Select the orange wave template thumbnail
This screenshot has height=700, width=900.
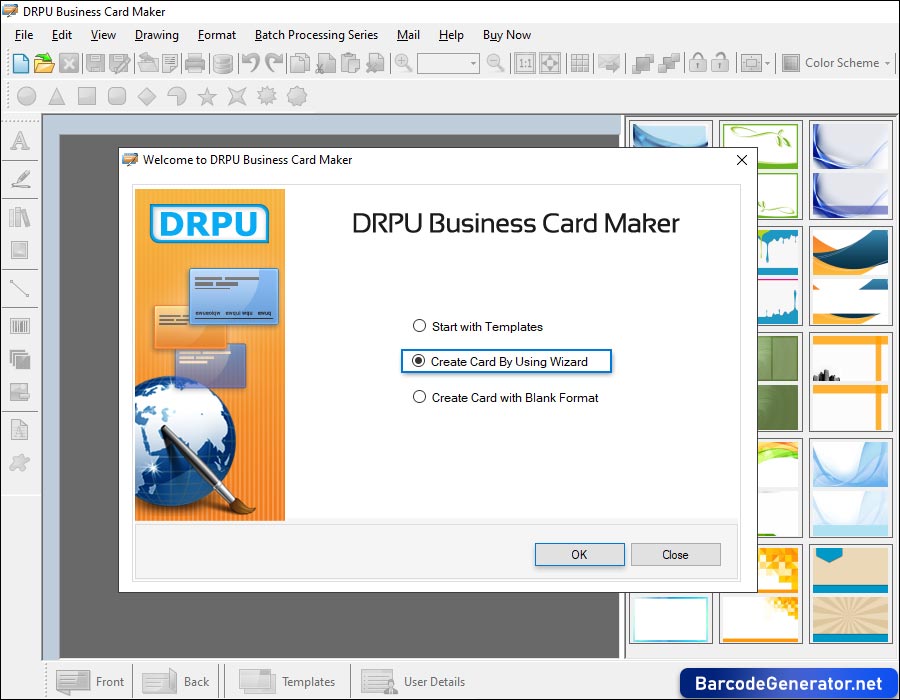[x=850, y=277]
